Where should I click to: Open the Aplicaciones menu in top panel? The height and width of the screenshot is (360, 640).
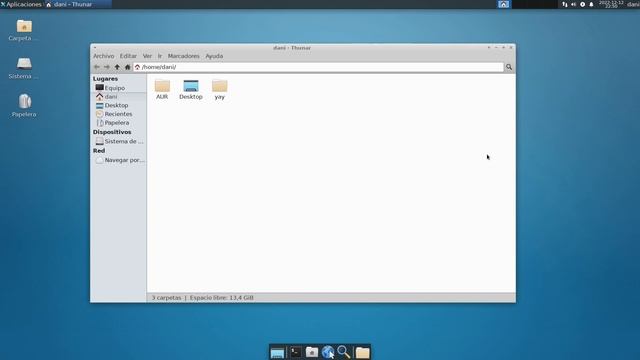[21, 4]
